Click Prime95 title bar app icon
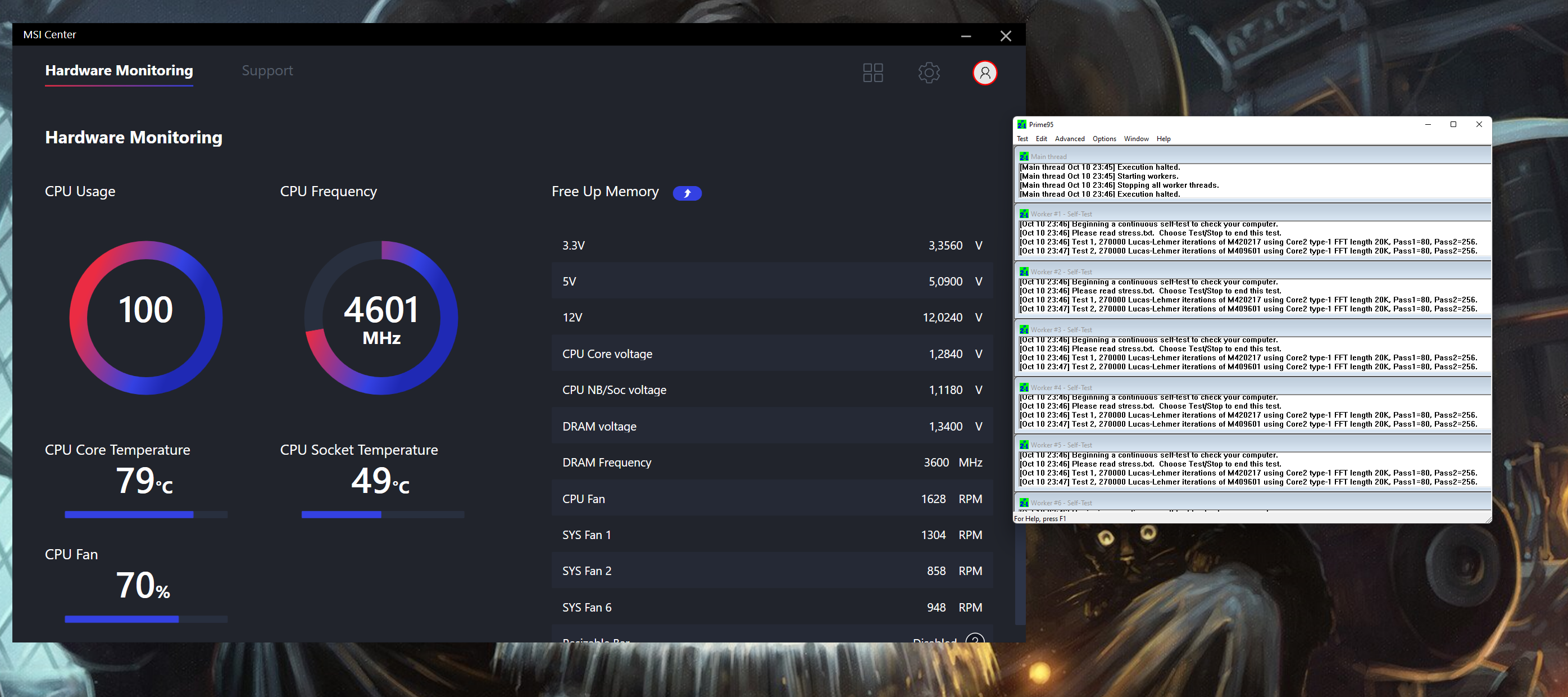This screenshot has width=1568, height=697. [1021, 124]
